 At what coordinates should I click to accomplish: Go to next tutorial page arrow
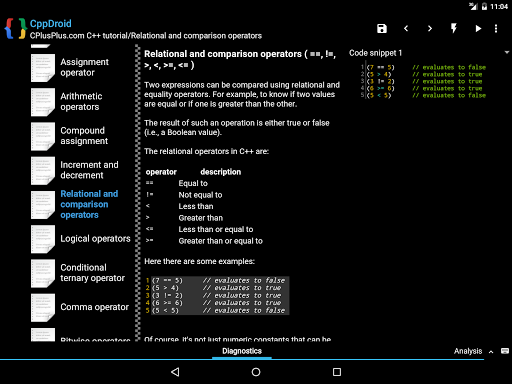click(430, 29)
